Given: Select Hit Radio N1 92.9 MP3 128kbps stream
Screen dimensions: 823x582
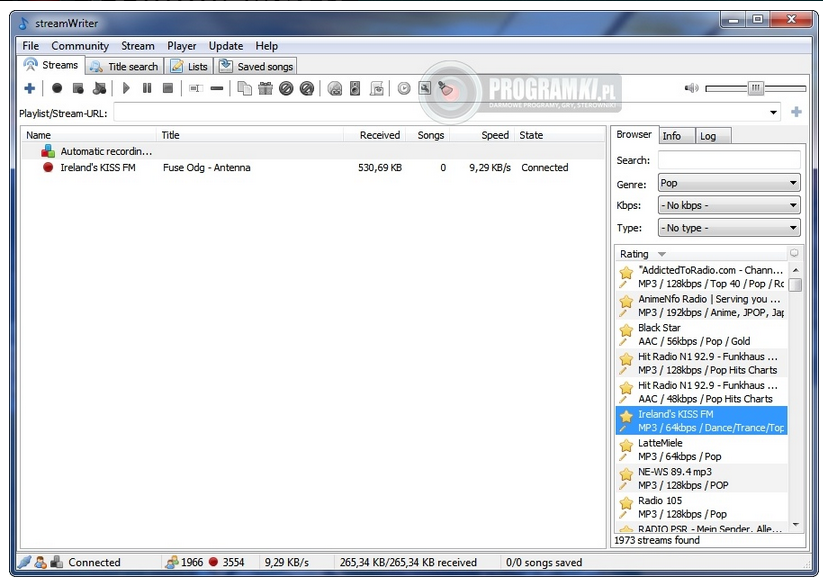Looking at the screenshot, I should pyautogui.click(x=701, y=363).
